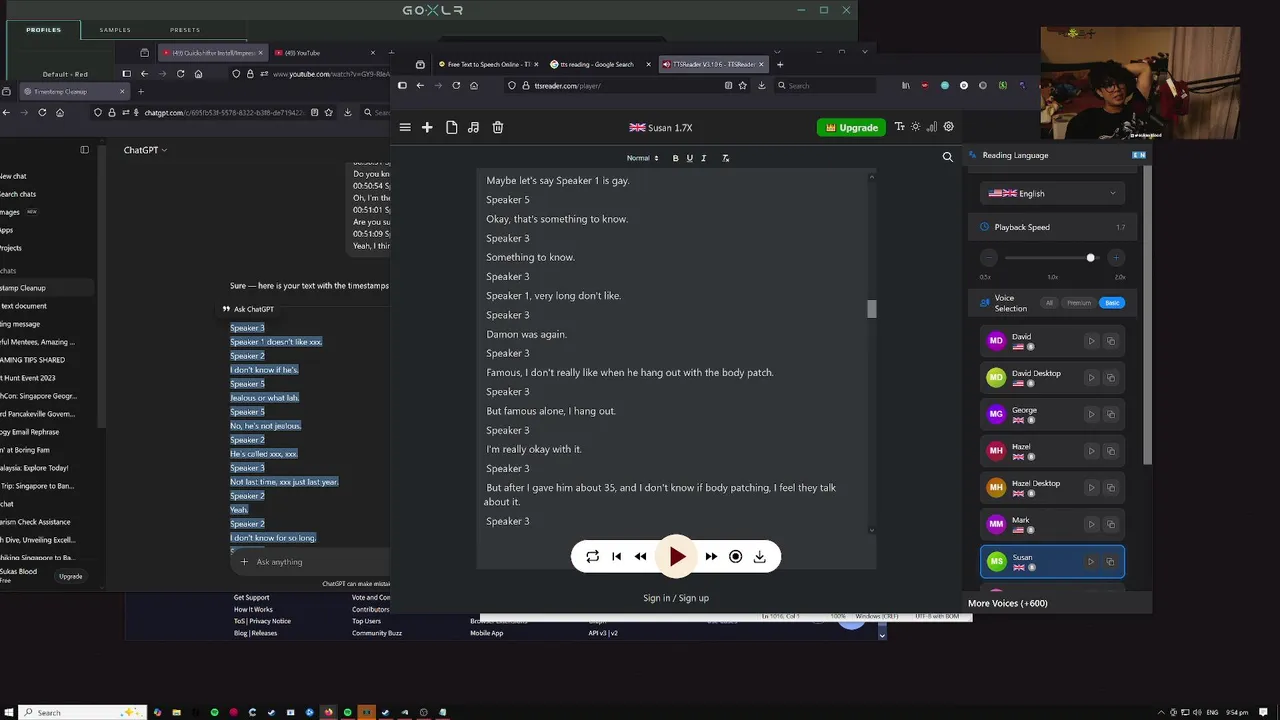Increase playback speed with plus button
Viewport: 1280px width, 720px height.
click(1116, 258)
